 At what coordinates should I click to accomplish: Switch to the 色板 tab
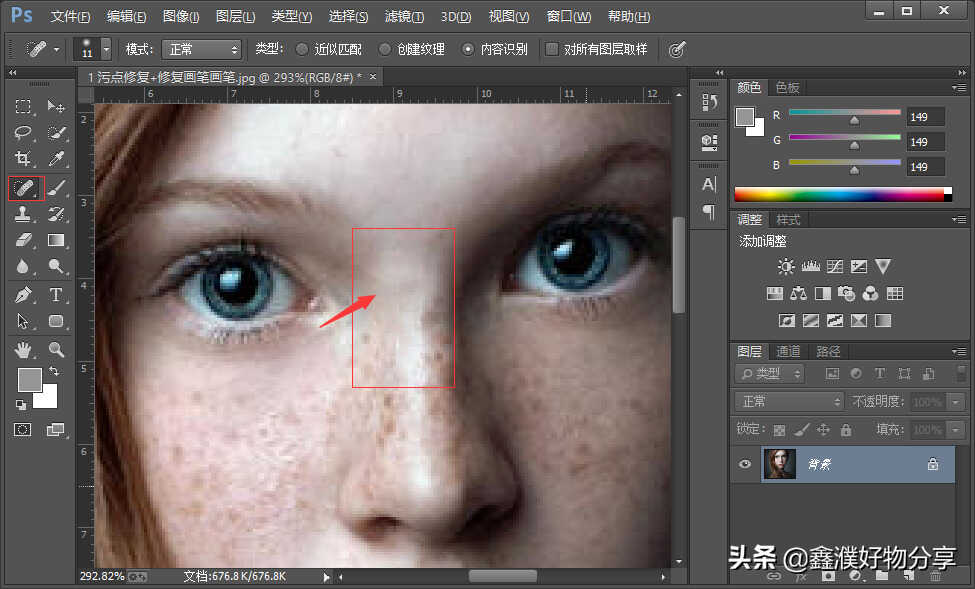(x=788, y=88)
